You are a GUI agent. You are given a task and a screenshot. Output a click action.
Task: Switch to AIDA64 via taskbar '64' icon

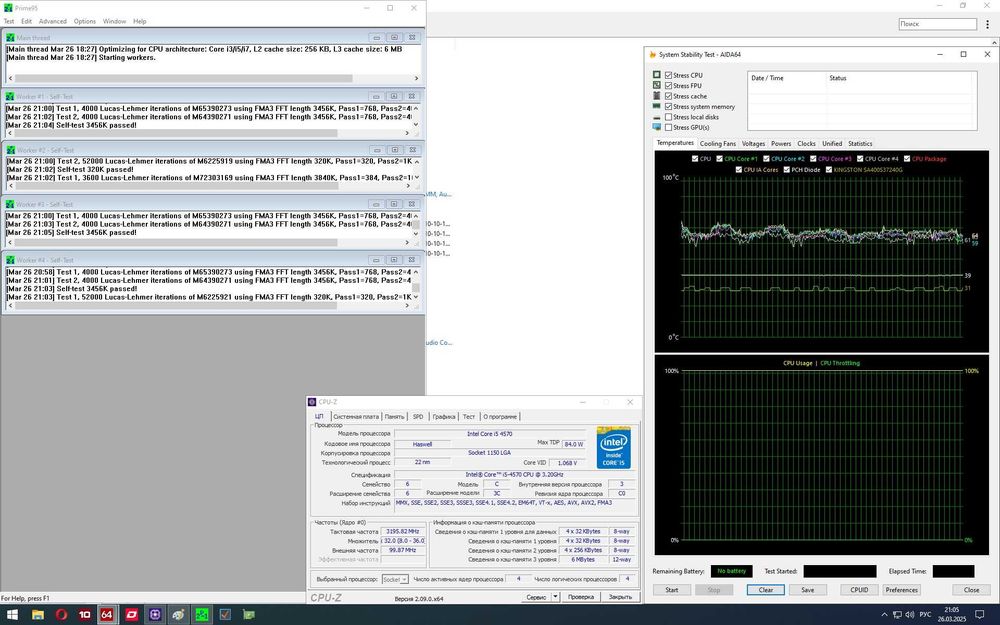coord(107,614)
